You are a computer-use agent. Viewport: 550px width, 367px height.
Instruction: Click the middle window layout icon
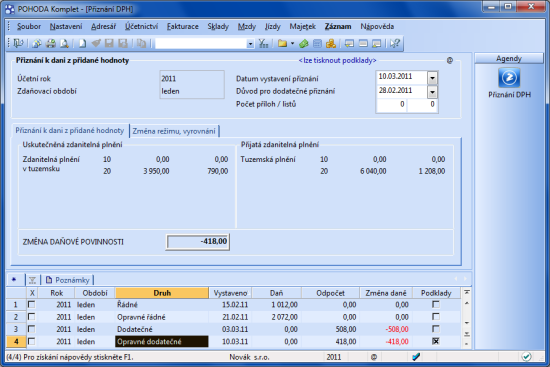pyautogui.click(x=363, y=44)
